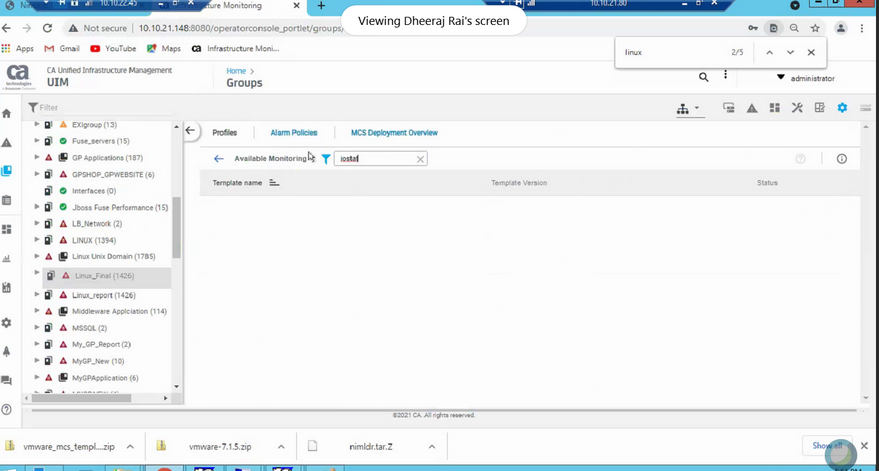879x471 pixels.
Task: Switch to the Alarm Policies tab
Action: 293,133
